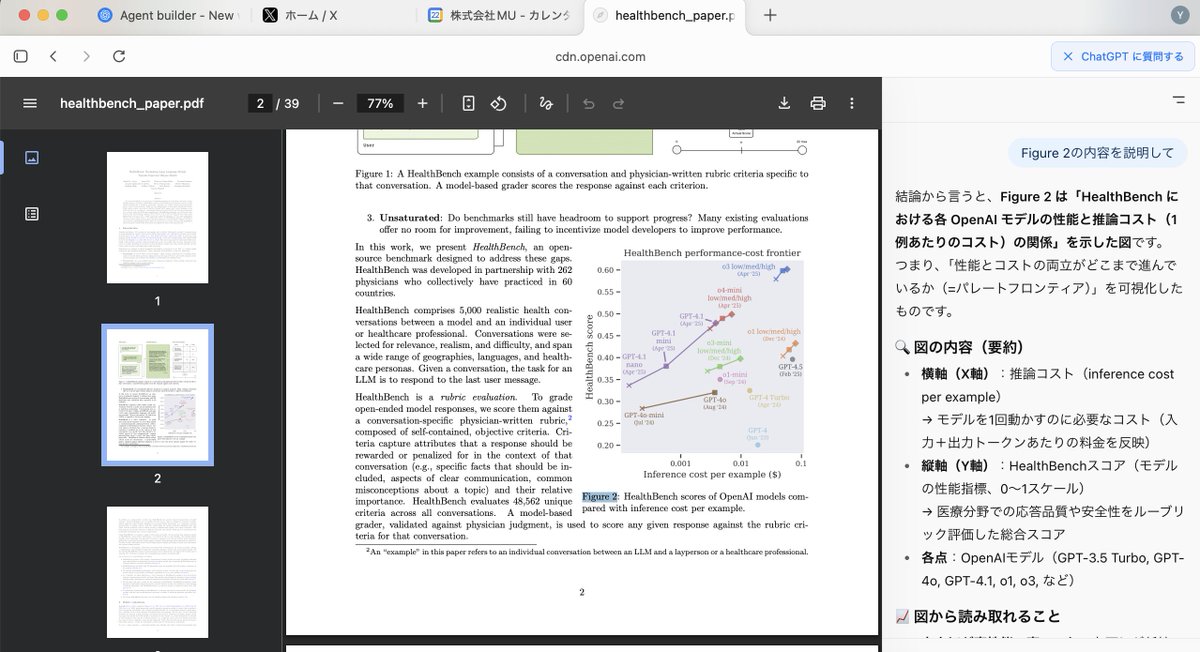Viewport: 1200px width, 652px height.
Task: Click the page number input field
Action: click(260, 103)
